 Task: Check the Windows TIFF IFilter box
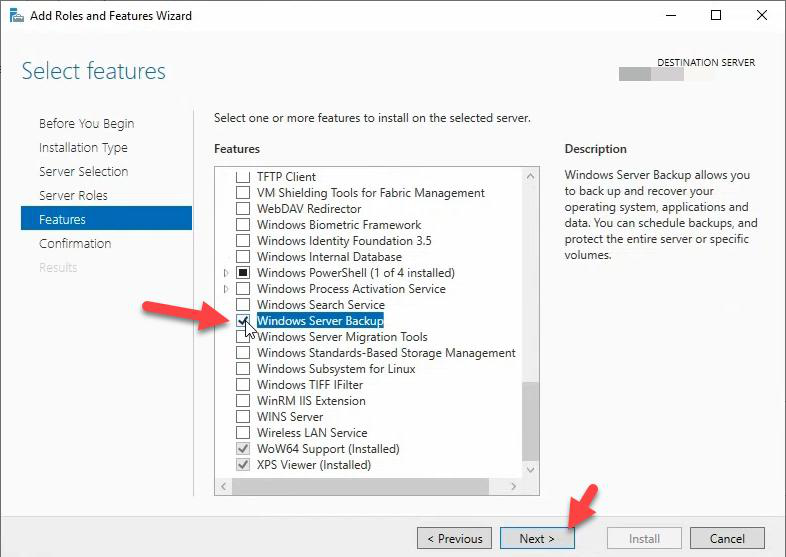pos(243,385)
